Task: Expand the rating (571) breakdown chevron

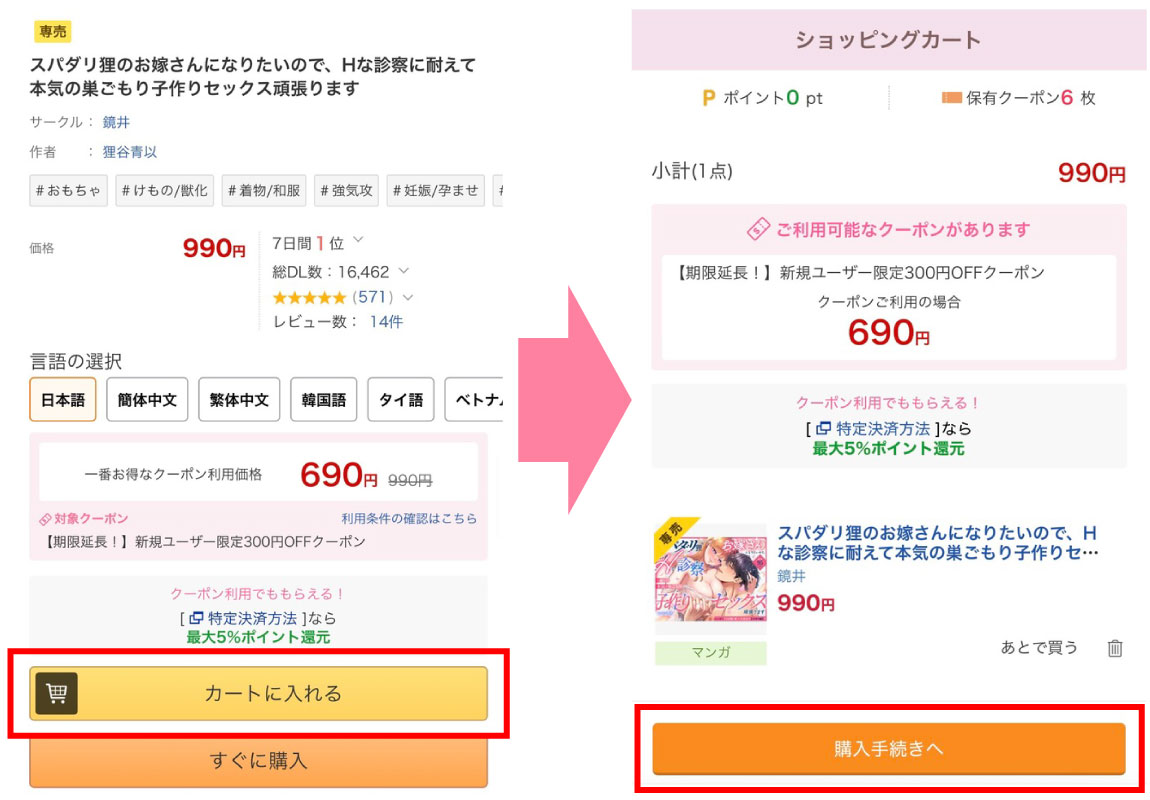Action: tap(407, 297)
